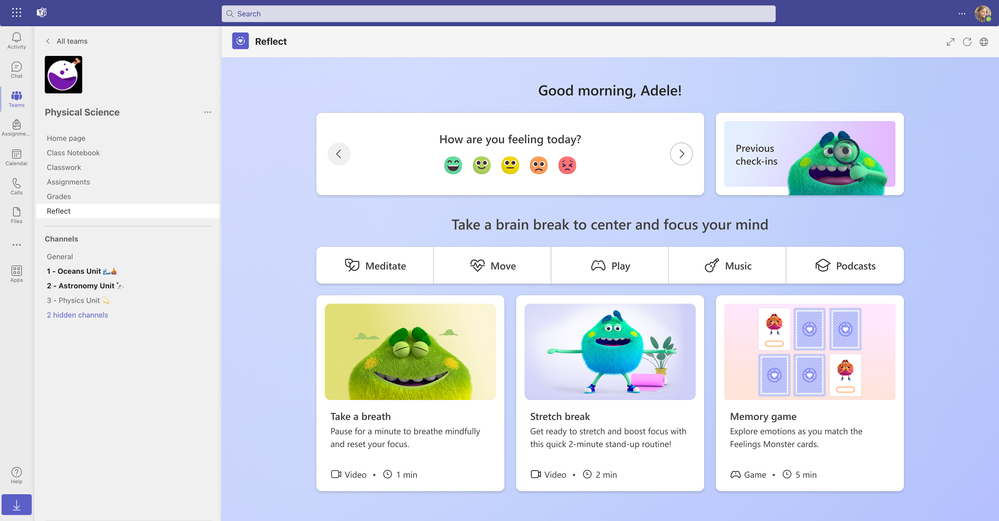Open the Assignments icon in sidebar
Screen dimensions: 999x521
pos(17,128)
